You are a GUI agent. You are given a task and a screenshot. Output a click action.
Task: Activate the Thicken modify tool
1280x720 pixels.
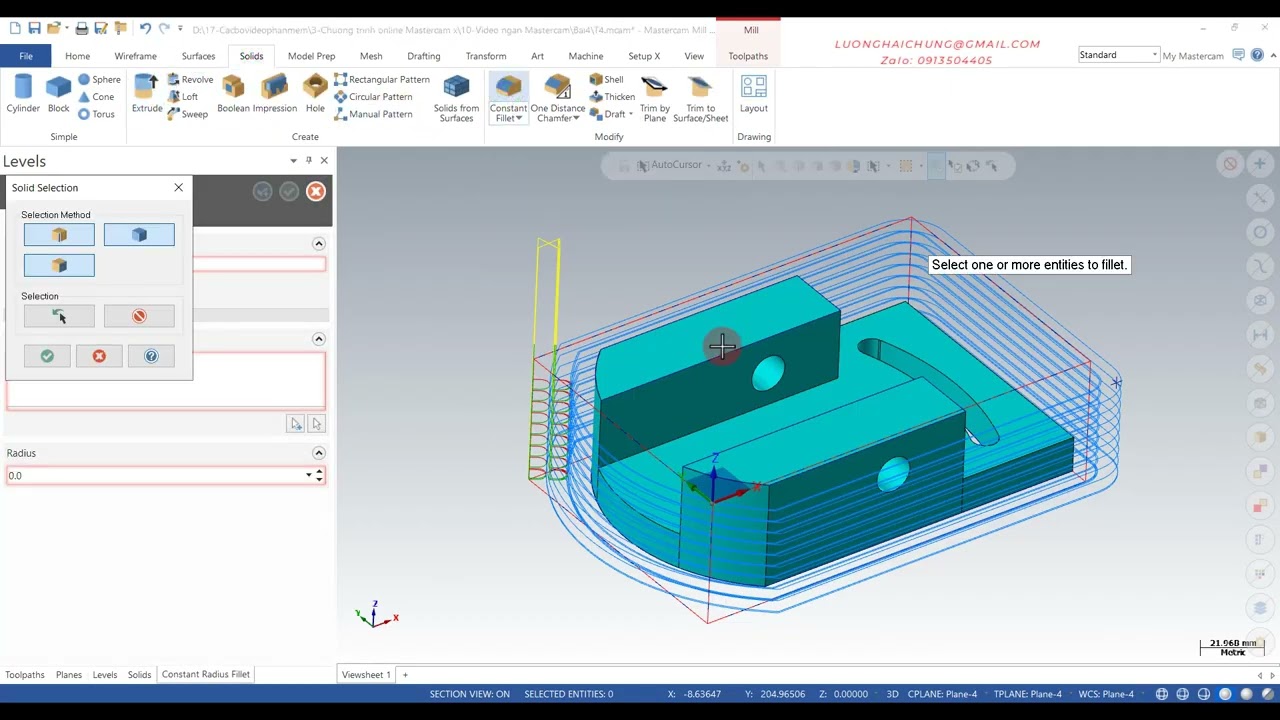pos(612,97)
